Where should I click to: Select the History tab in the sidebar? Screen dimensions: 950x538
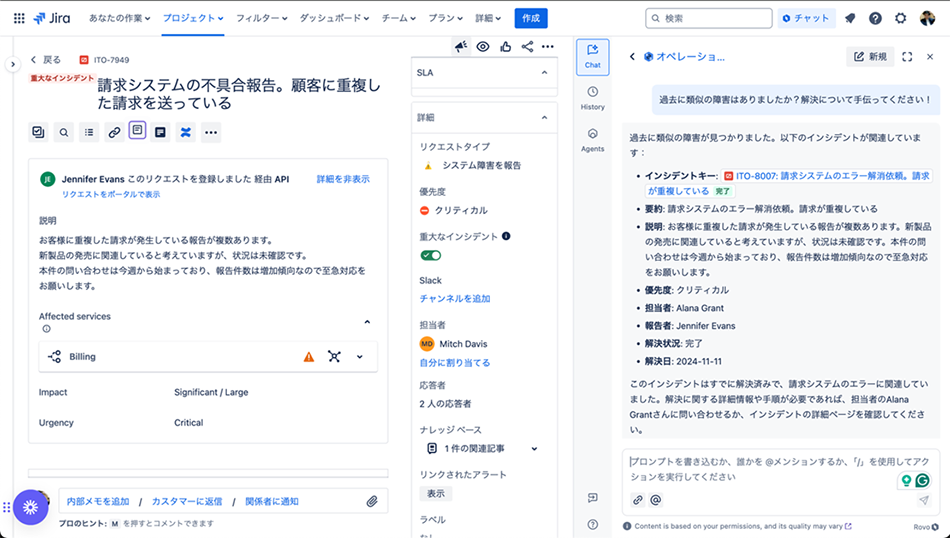(593, 98)
